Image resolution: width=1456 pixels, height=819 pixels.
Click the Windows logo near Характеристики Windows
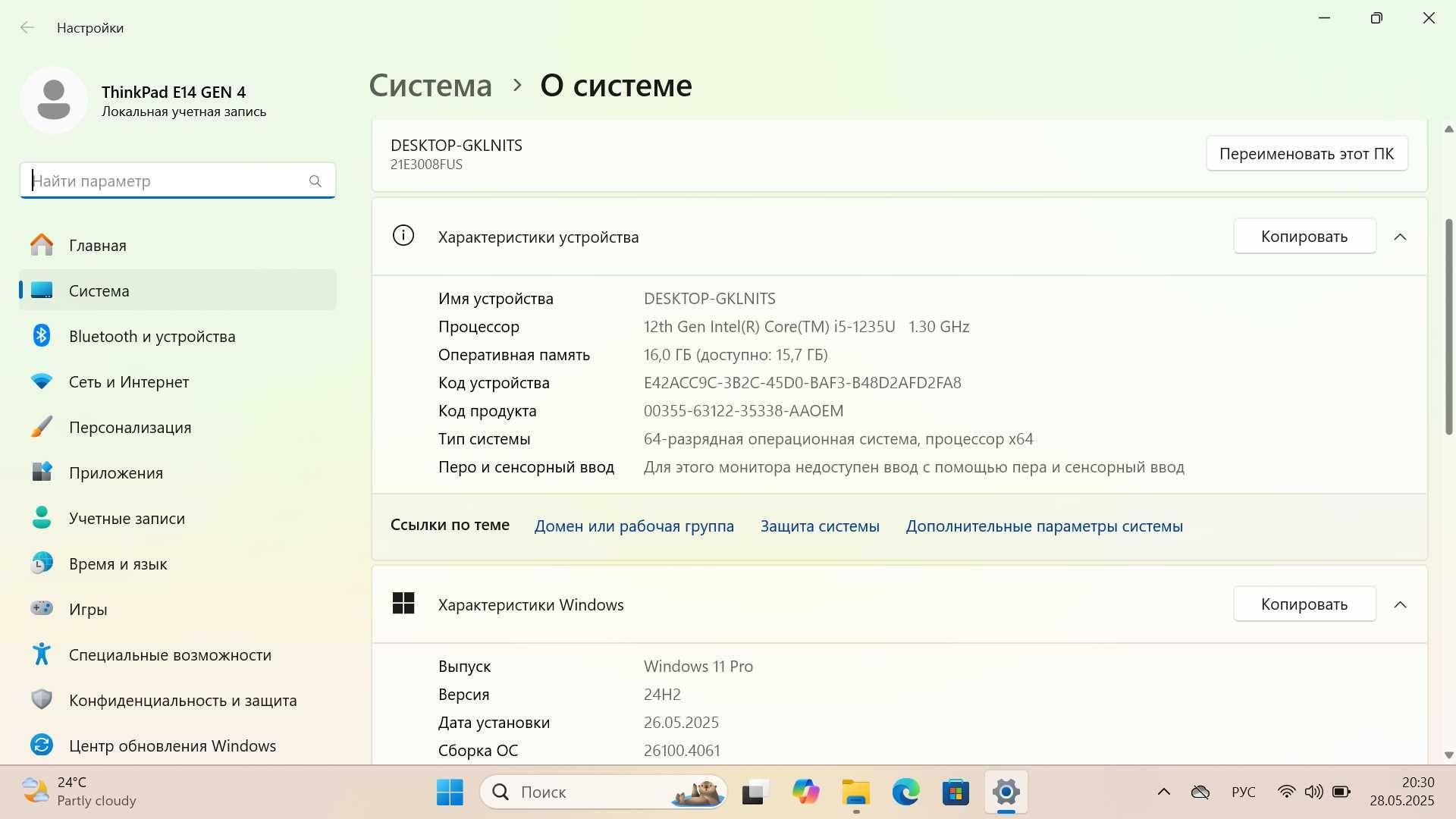tap(403, 604)
